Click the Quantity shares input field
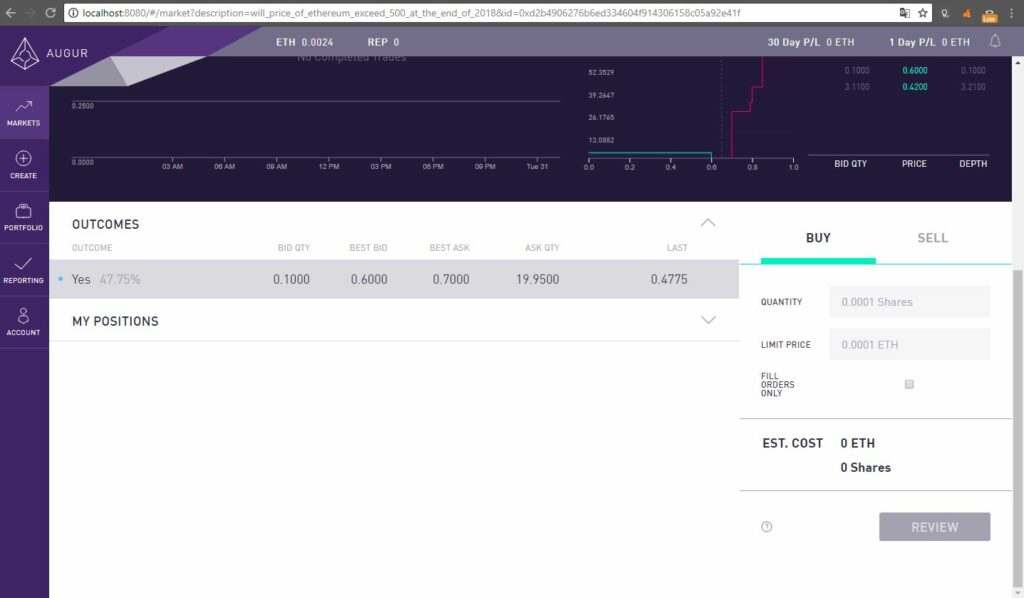The image size is (1024, 598). tap(909, 301)
